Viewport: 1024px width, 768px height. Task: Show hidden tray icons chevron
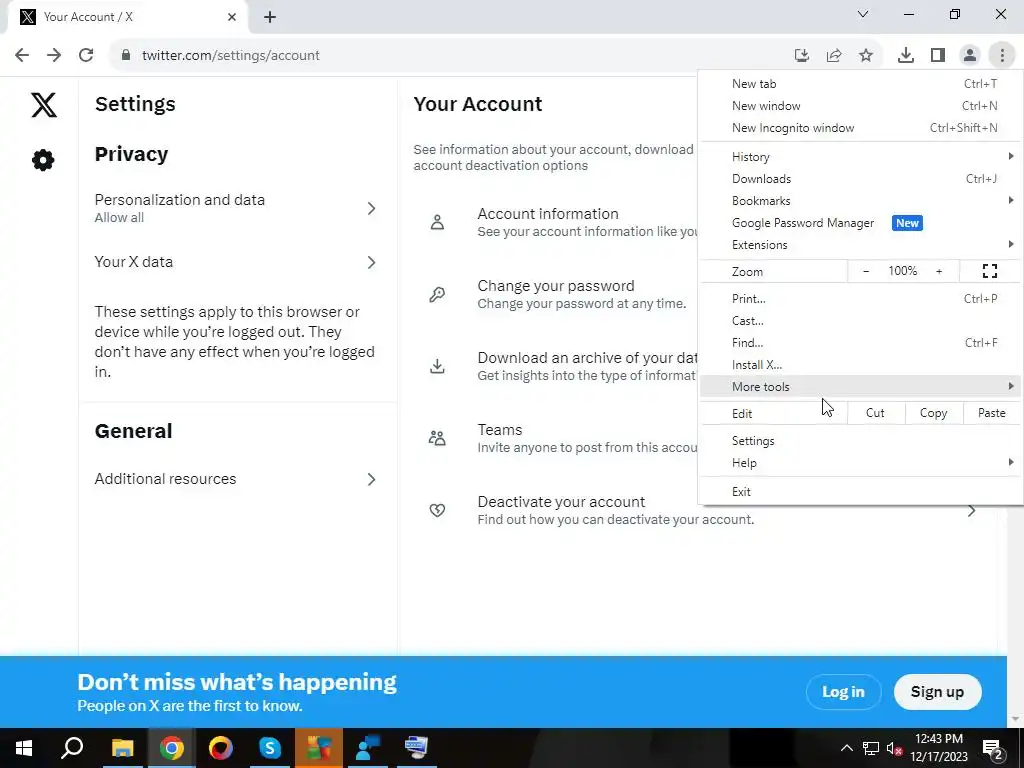click(846, 748)
